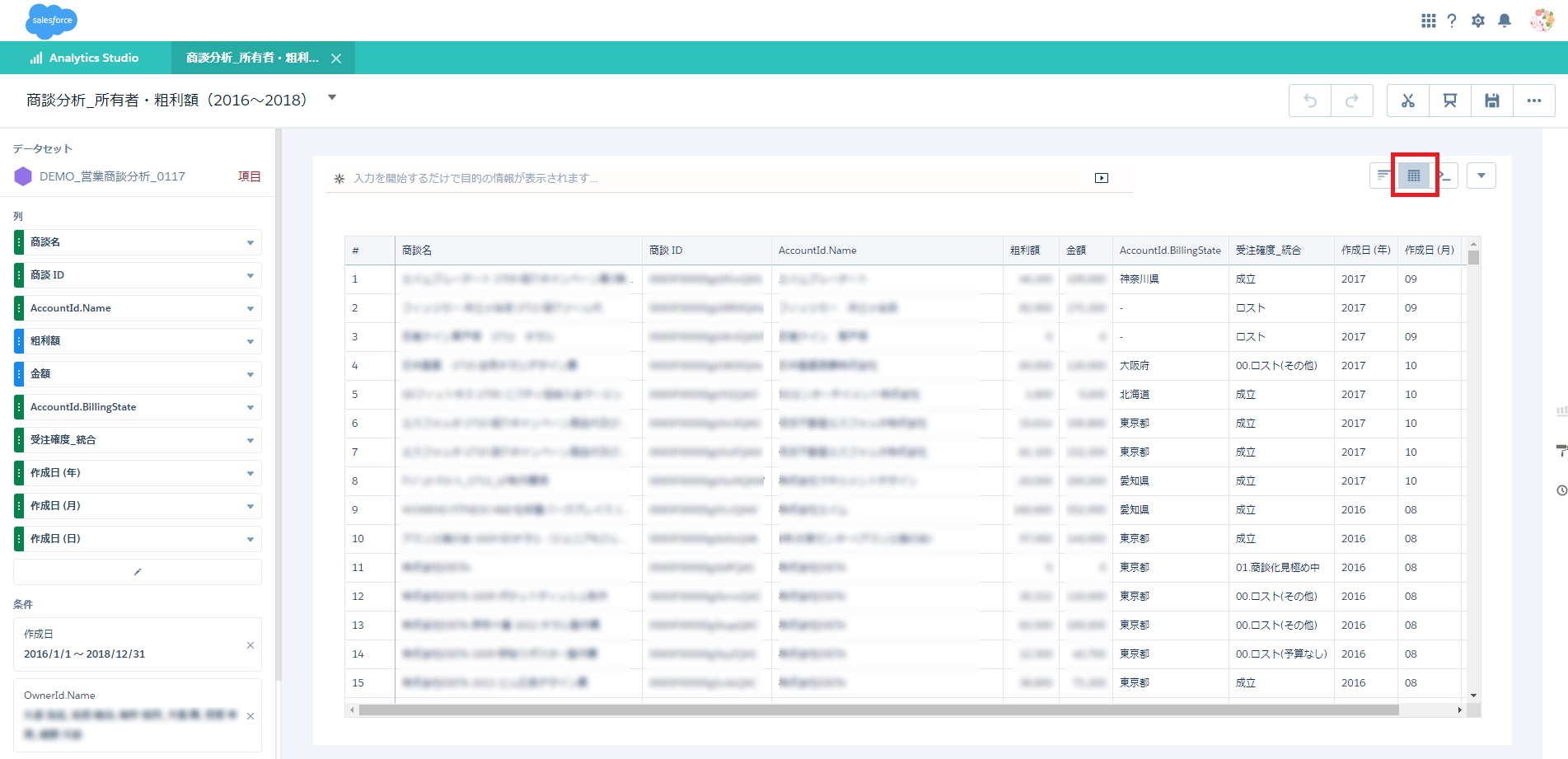Open lens title dropdown arrow
Image resolution: width=1568 pixels, height=759 pixels.
pos(332,98)
